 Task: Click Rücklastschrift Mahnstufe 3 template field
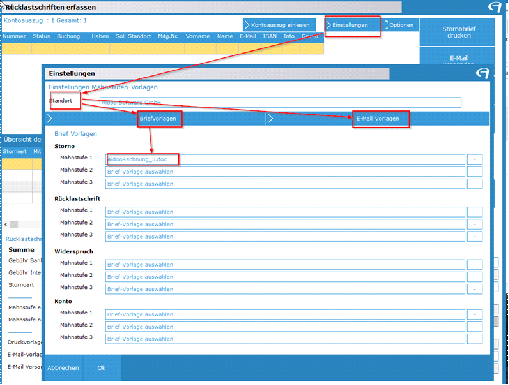coord(285,236)
